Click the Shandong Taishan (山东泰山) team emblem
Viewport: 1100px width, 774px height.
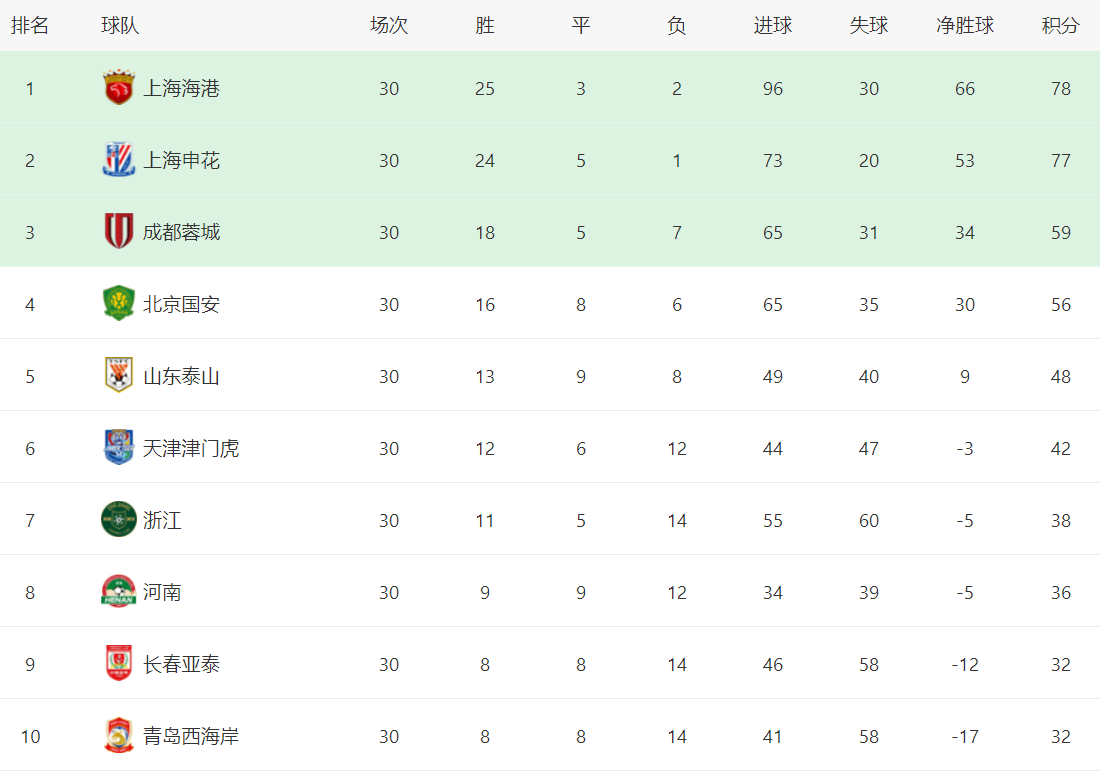(119, 376)
